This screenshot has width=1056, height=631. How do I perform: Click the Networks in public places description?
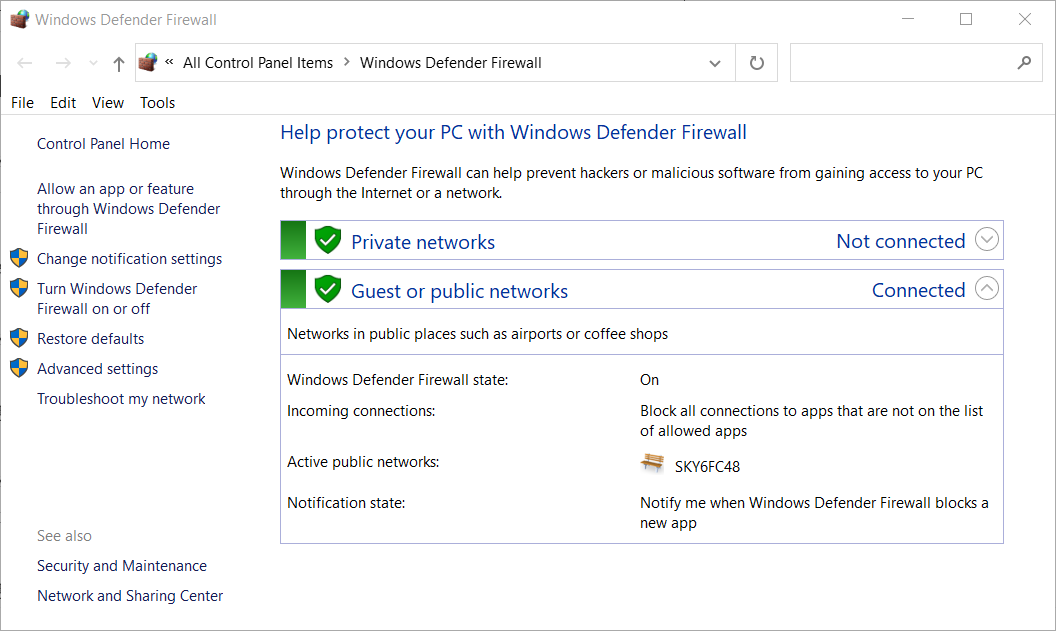point(477,334)
